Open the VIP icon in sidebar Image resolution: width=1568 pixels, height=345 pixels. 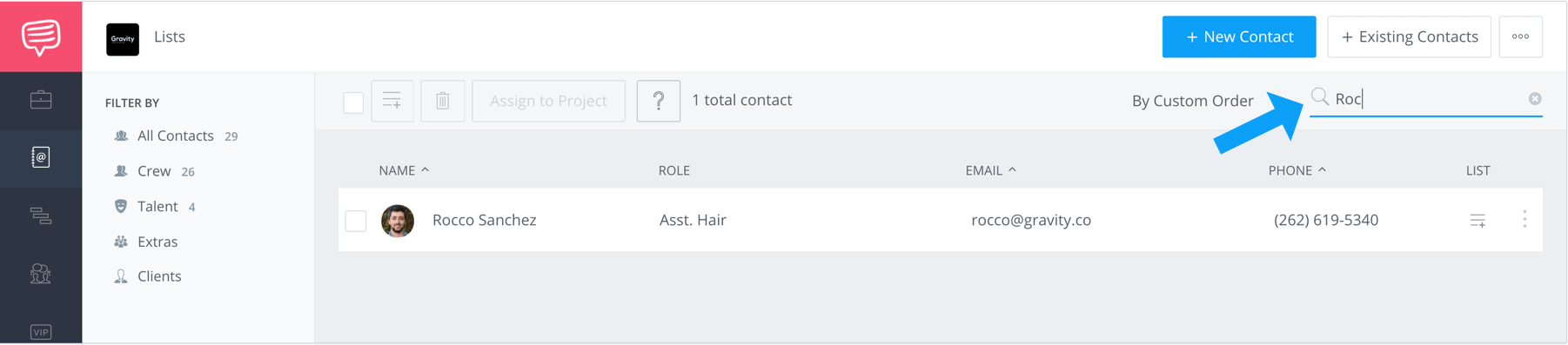tap(41, 332)
